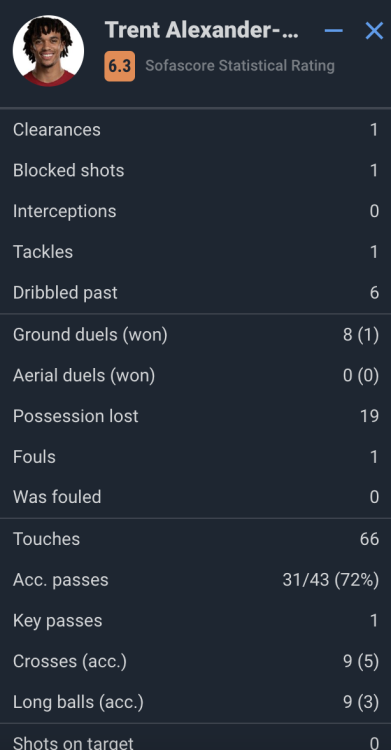391x750 pixels.
Task: Click the Fouls stat row
Action: 195,457
